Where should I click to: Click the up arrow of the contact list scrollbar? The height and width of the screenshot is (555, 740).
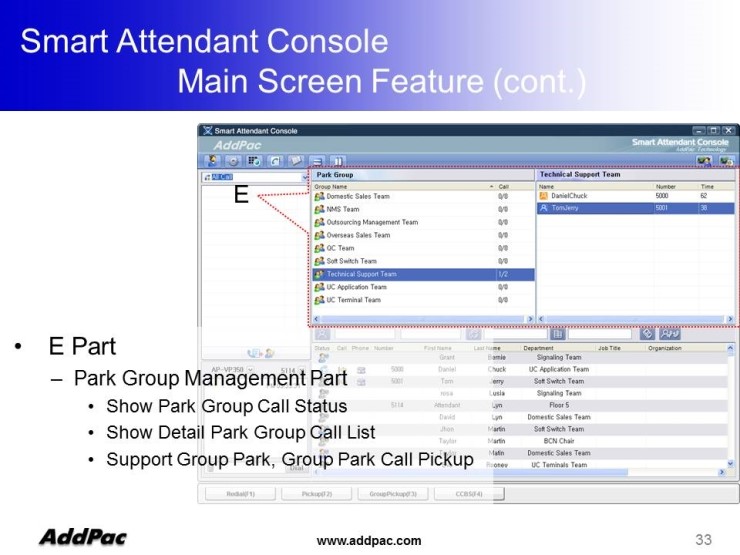tap(731, 348)
